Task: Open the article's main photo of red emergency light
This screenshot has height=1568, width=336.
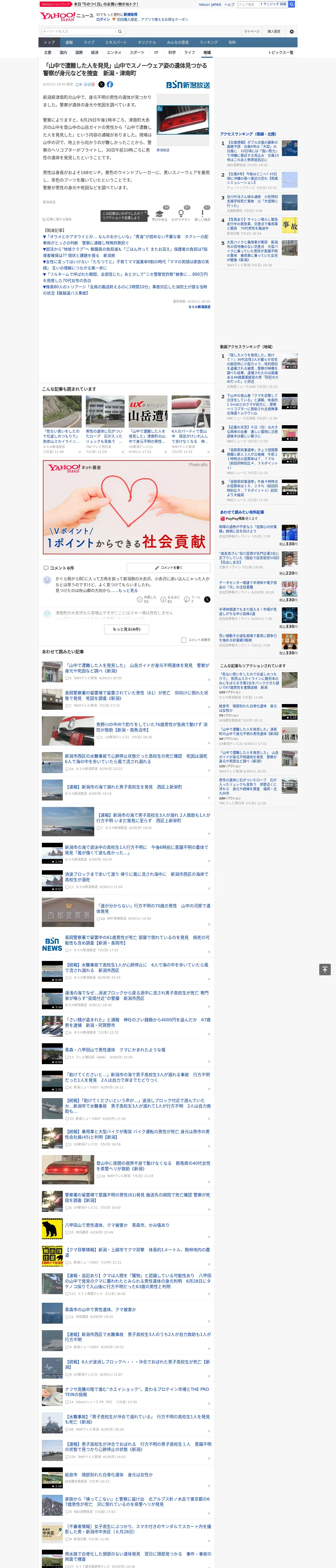Action: [x=183, y=120]
